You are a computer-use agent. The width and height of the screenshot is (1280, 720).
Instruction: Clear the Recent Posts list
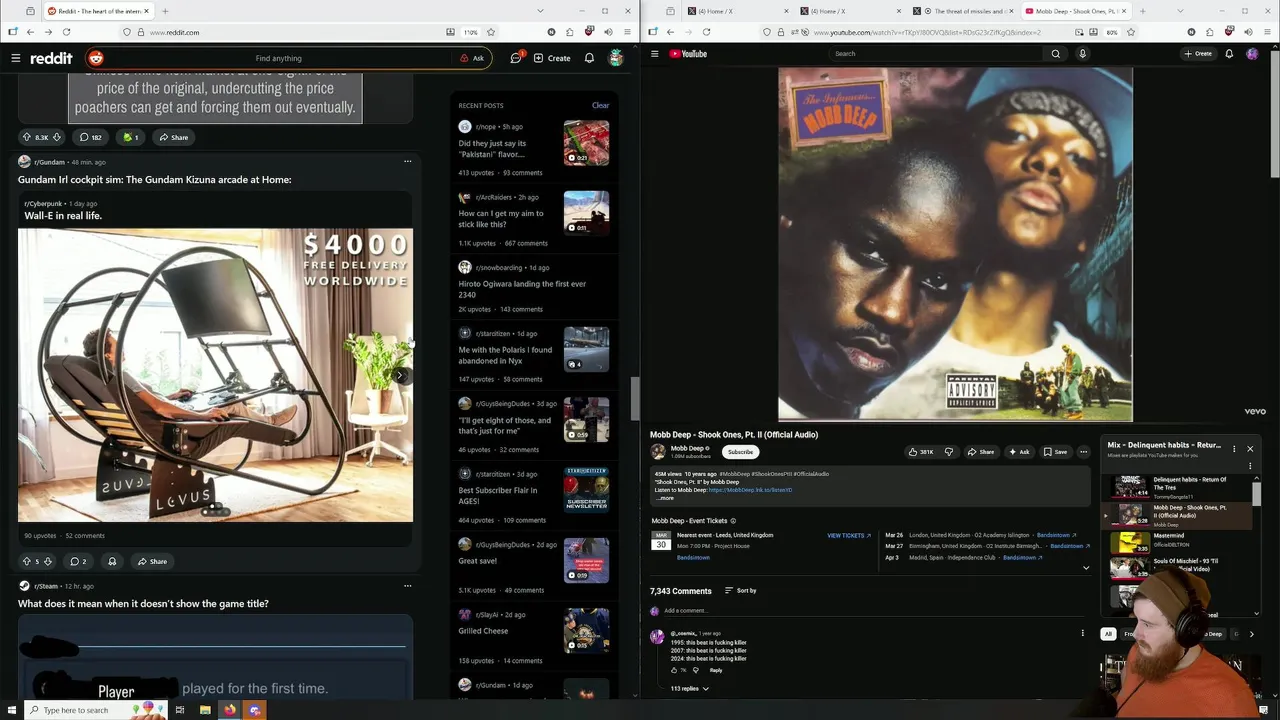[x=600, y=105]
